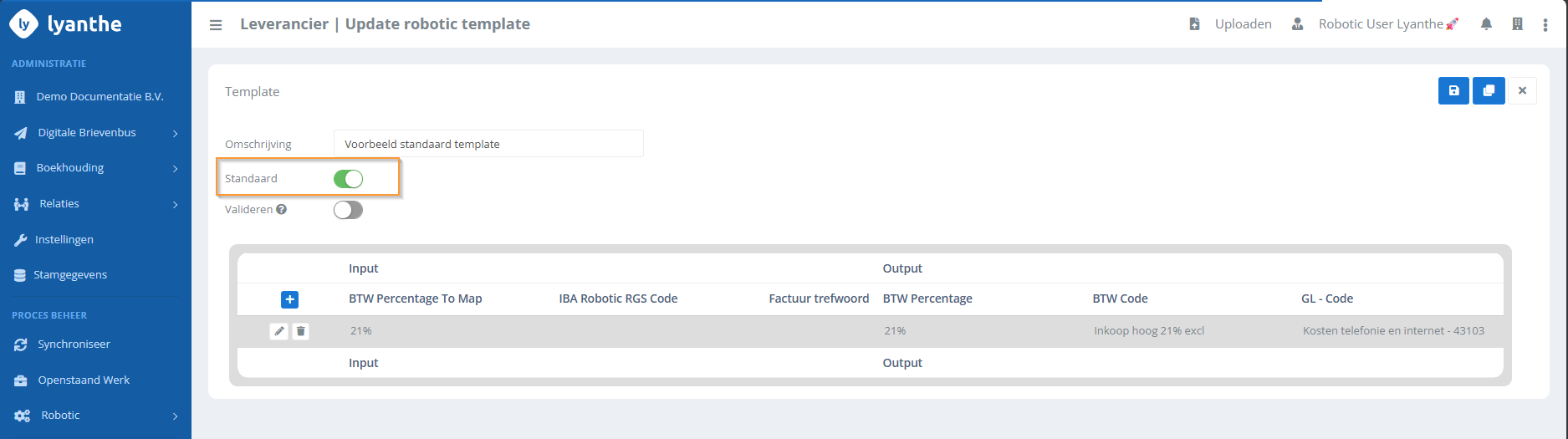
Task: Close the template with X button
Action: pyautogui.click(x=1522, y=91)
